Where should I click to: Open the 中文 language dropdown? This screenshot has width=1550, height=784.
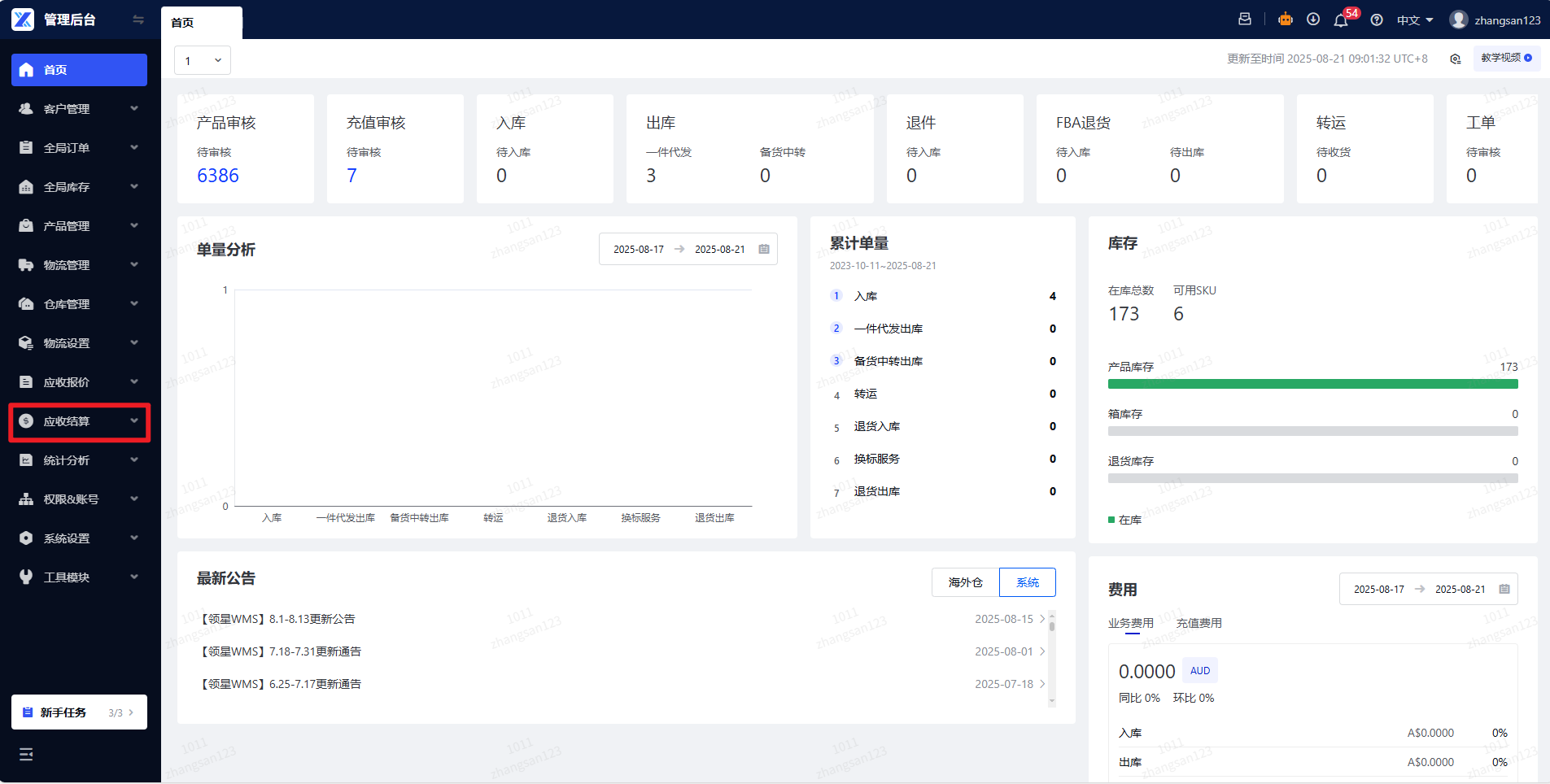[x=1415, y=20]
